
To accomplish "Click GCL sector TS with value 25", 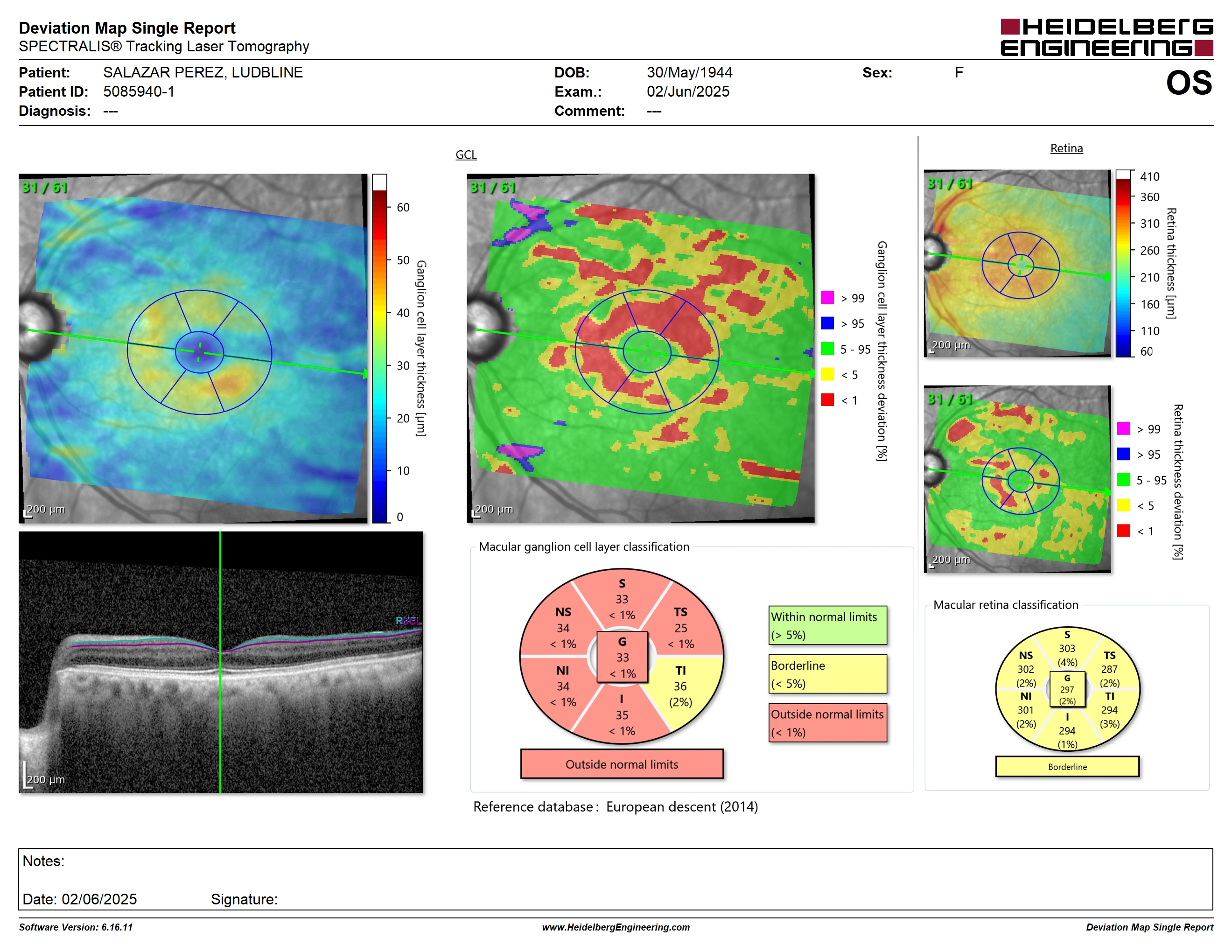I will coord(681,628).
